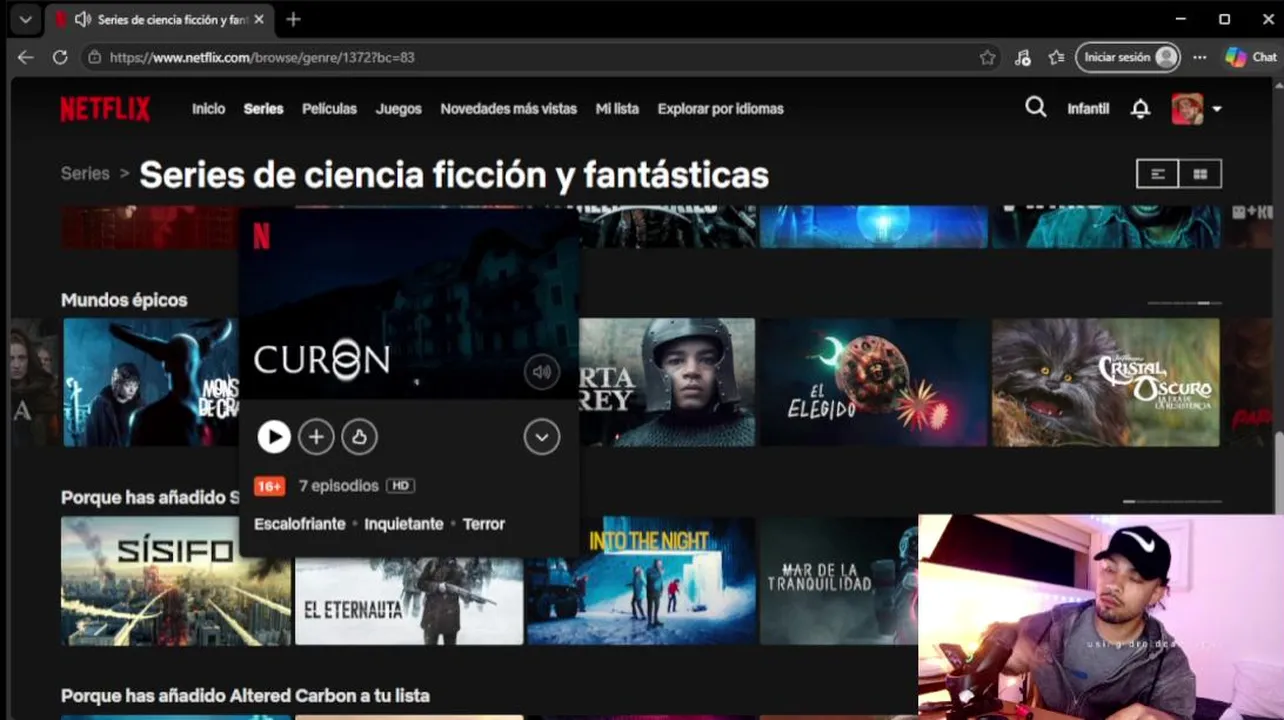Switch to list view layout

coord(1158,174)
